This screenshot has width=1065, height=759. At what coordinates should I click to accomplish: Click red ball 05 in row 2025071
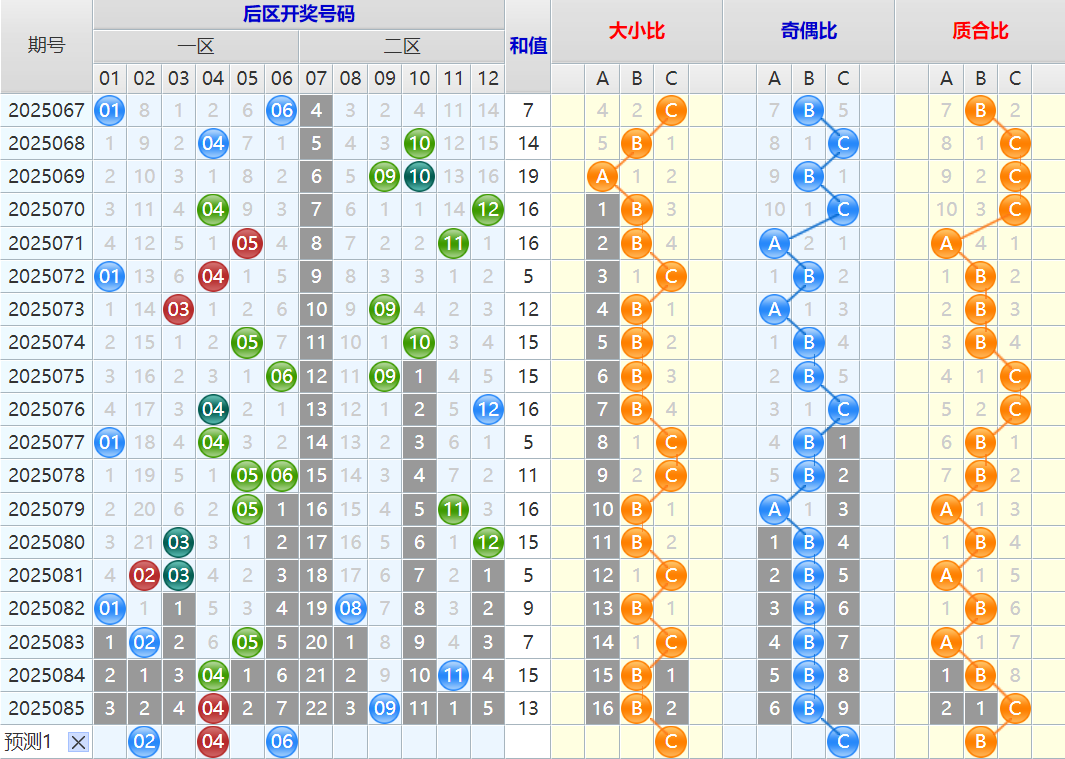[x=247, y=243]
